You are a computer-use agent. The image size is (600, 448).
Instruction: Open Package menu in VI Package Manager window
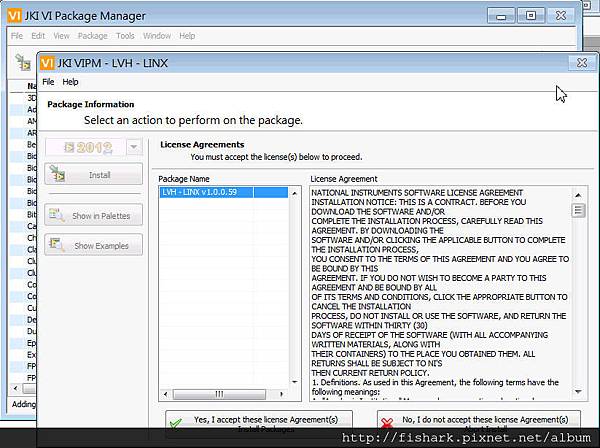point(93,36)
